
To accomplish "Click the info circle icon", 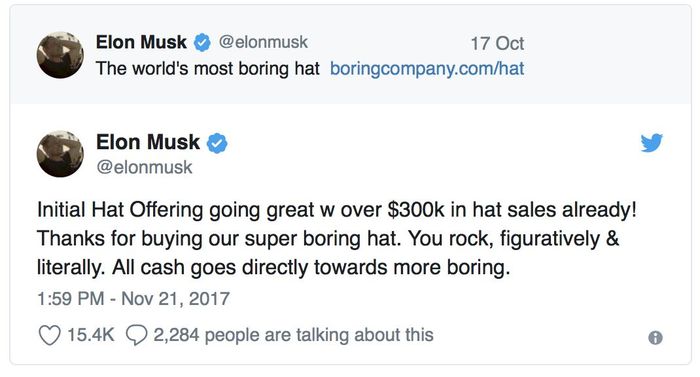I will (655, 338).
